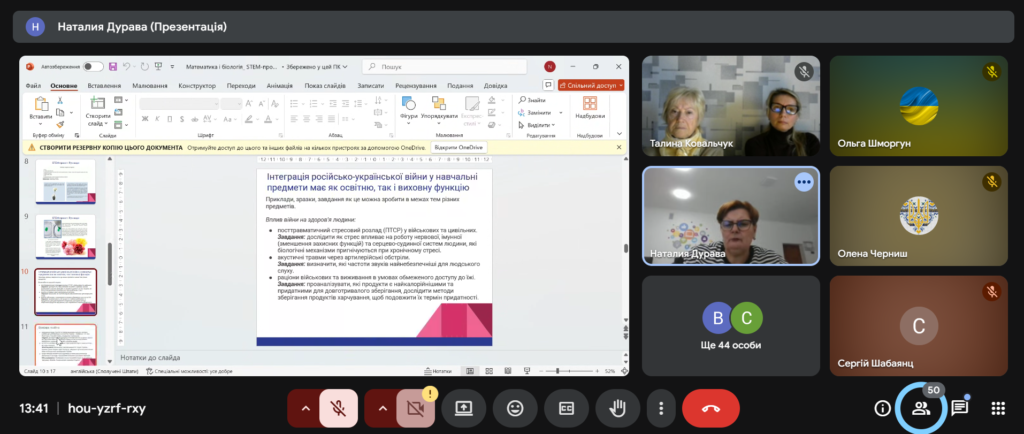
Task: Turn on the camera in the meeting bar
Action: point(413,408)
